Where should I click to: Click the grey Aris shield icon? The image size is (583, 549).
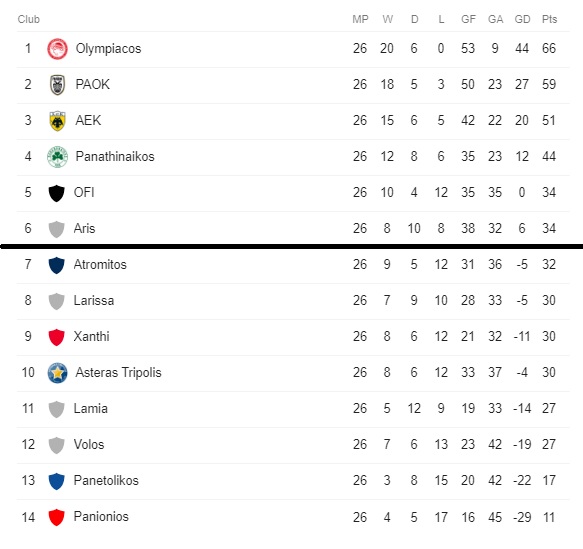pyautogui.click(x=57, y=229)
